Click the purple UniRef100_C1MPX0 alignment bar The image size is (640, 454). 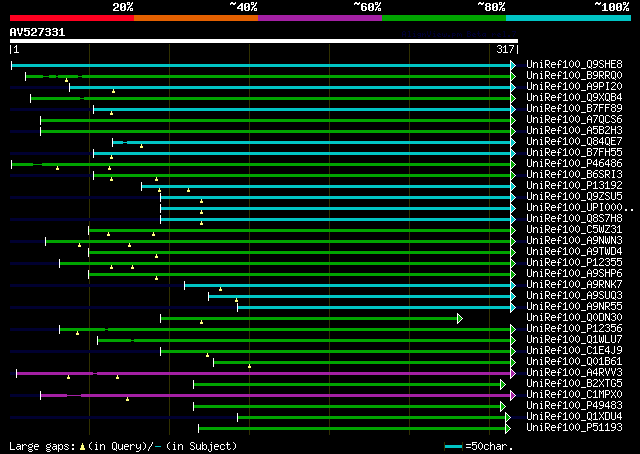(x=276, y=396)
